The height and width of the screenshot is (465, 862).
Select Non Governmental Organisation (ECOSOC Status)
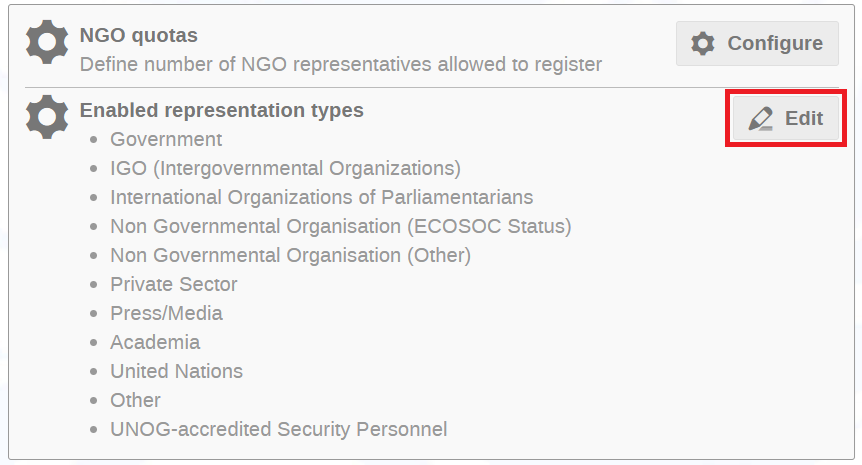(x=341, y=226)
